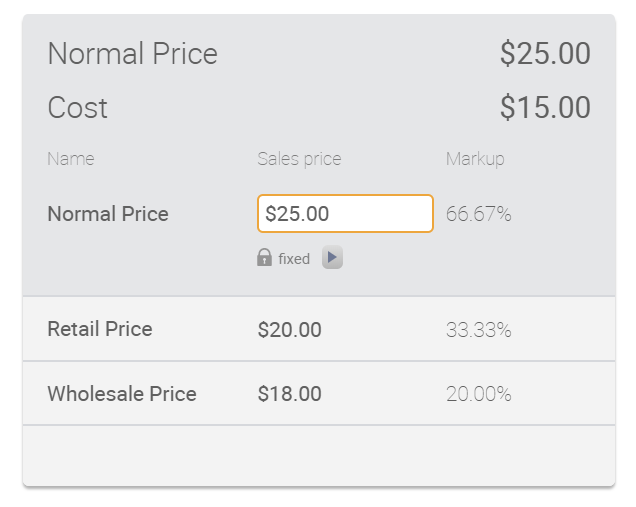Select the Retail Price row
Image resolution: width=636 pixels, height=507 pixels.
tap(319, 329)
